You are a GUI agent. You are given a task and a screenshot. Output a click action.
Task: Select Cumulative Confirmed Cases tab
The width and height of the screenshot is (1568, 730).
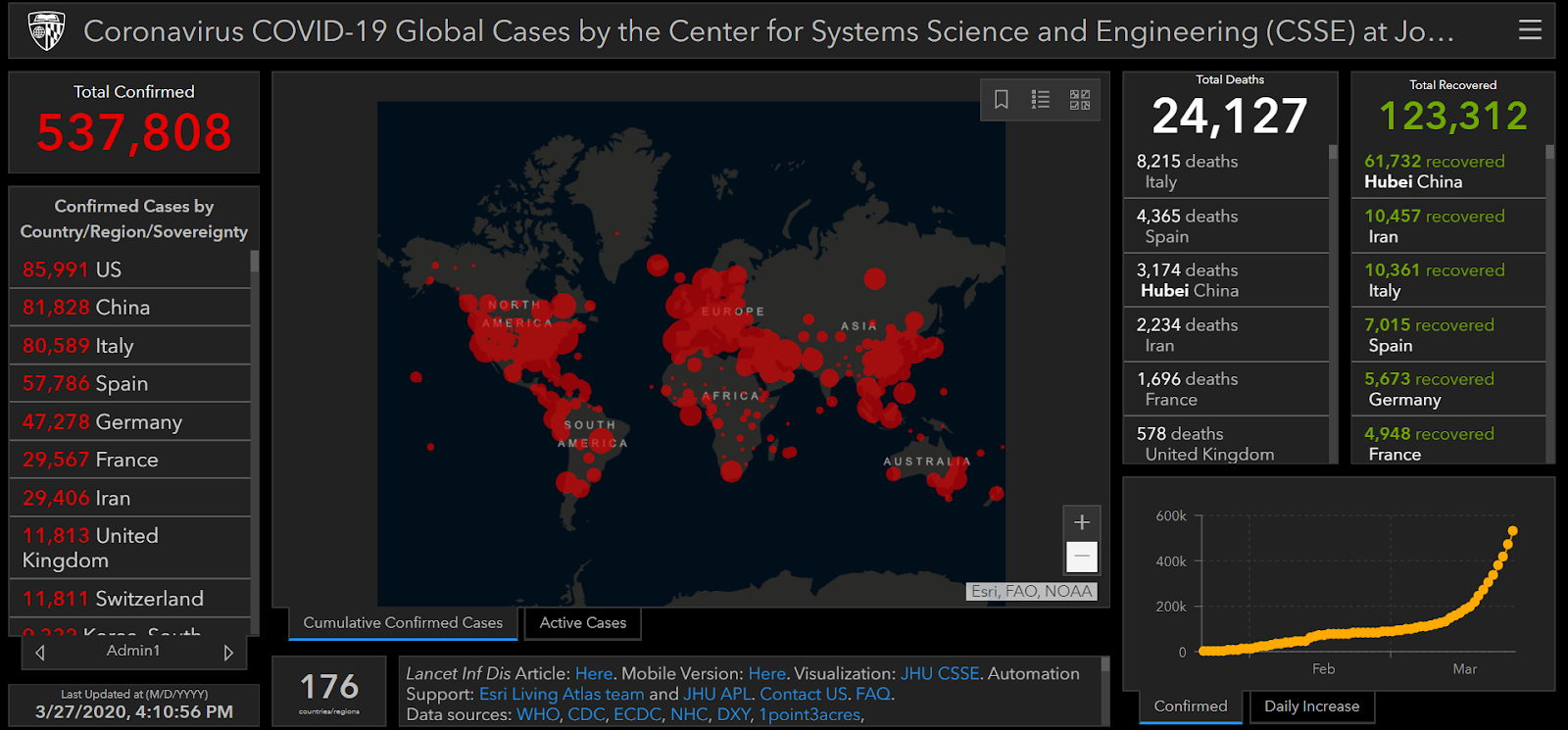(403, 623)
